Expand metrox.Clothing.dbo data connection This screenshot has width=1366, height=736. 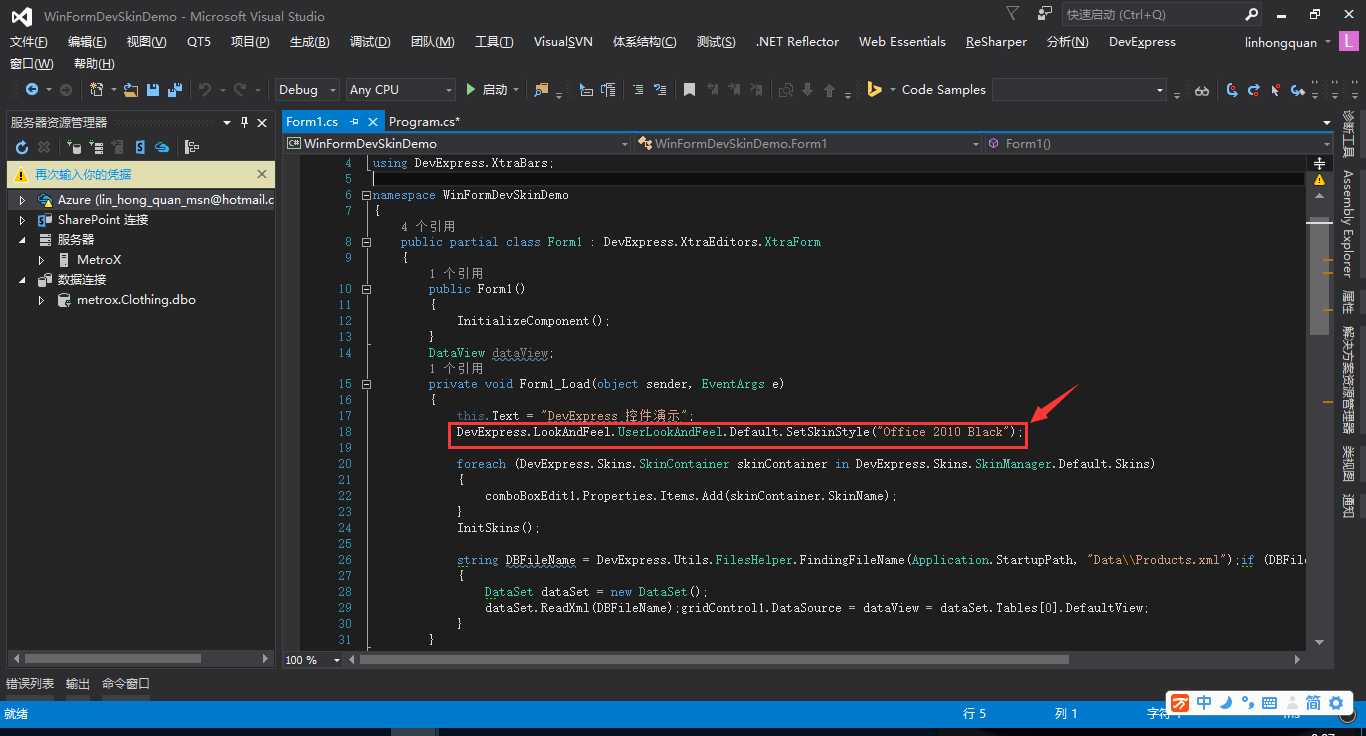(x=41, y=300)
